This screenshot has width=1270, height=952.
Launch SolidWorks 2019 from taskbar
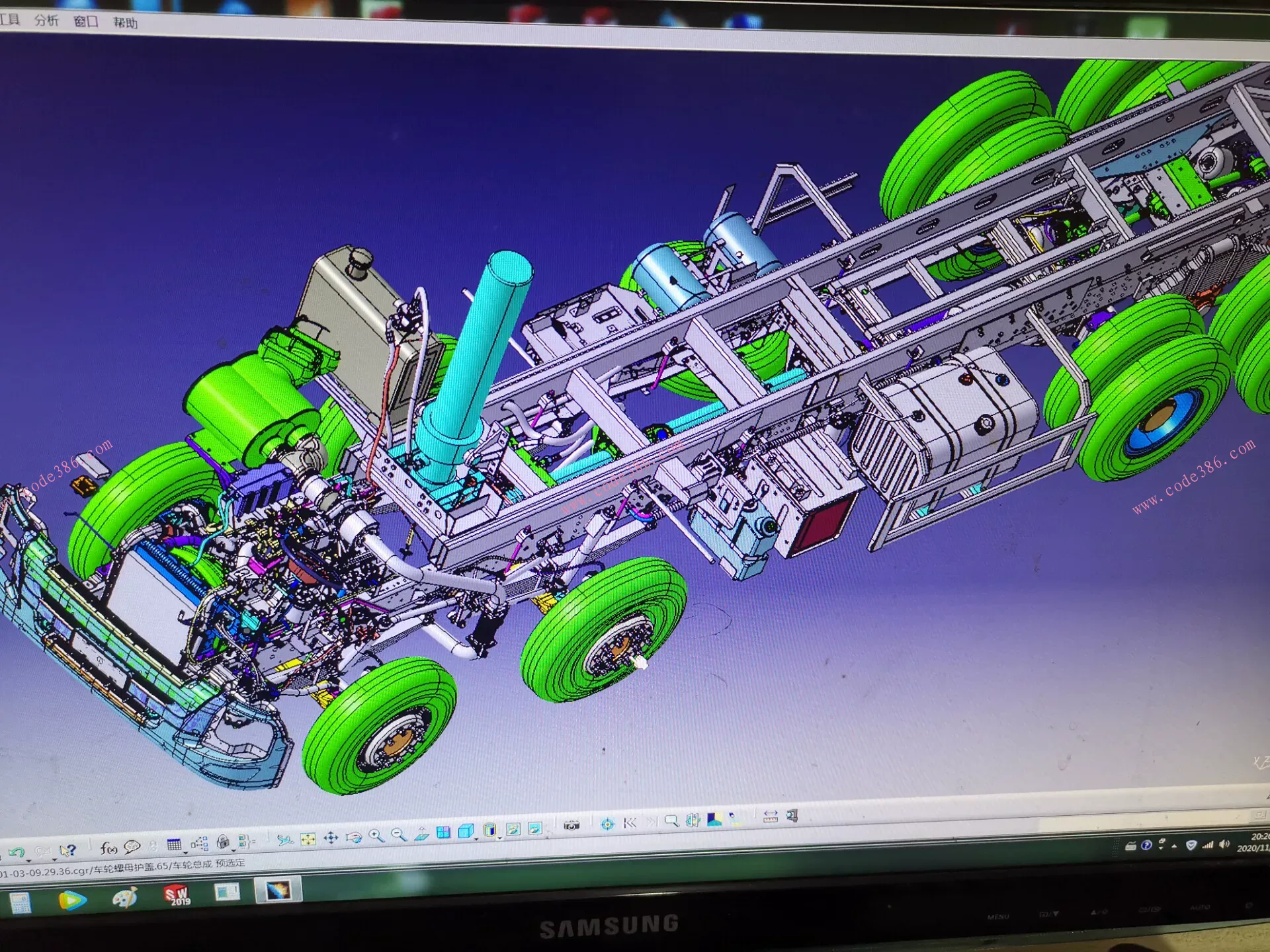pyautogui.click(x=177, y=896)
